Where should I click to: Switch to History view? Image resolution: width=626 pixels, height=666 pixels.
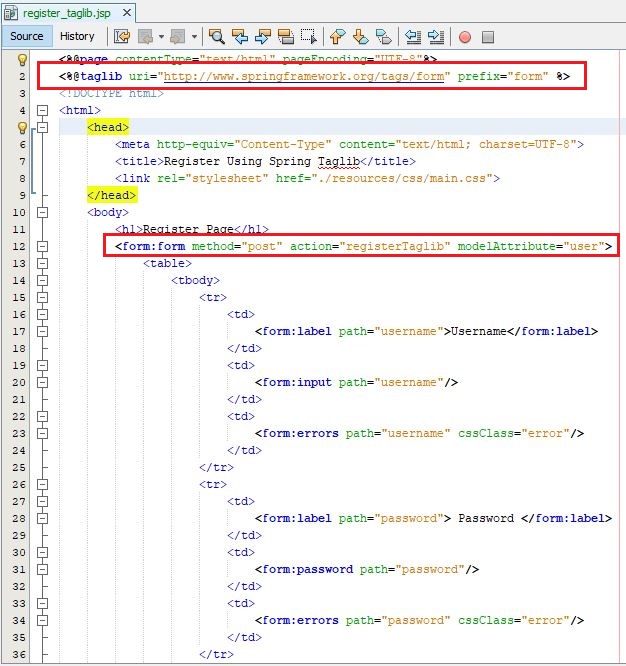(77, 36)
